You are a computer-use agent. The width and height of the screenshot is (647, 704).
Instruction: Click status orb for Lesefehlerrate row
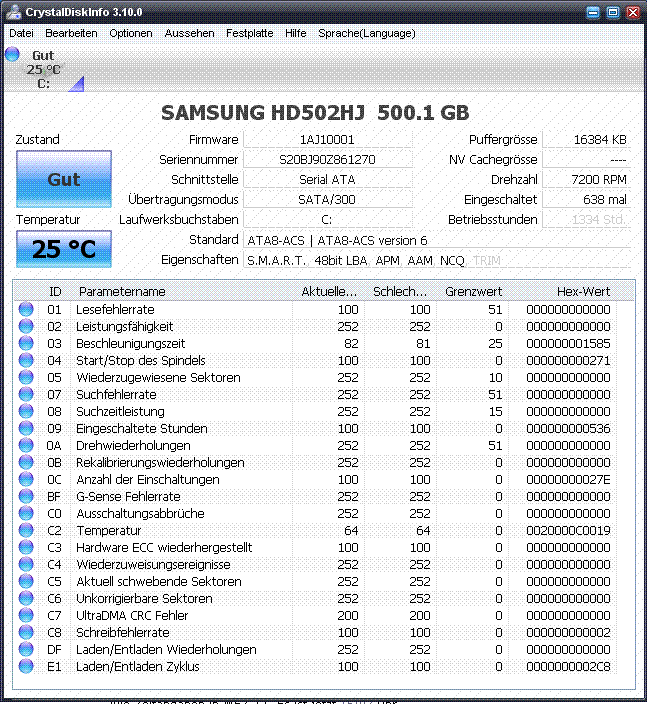(26, 309)
